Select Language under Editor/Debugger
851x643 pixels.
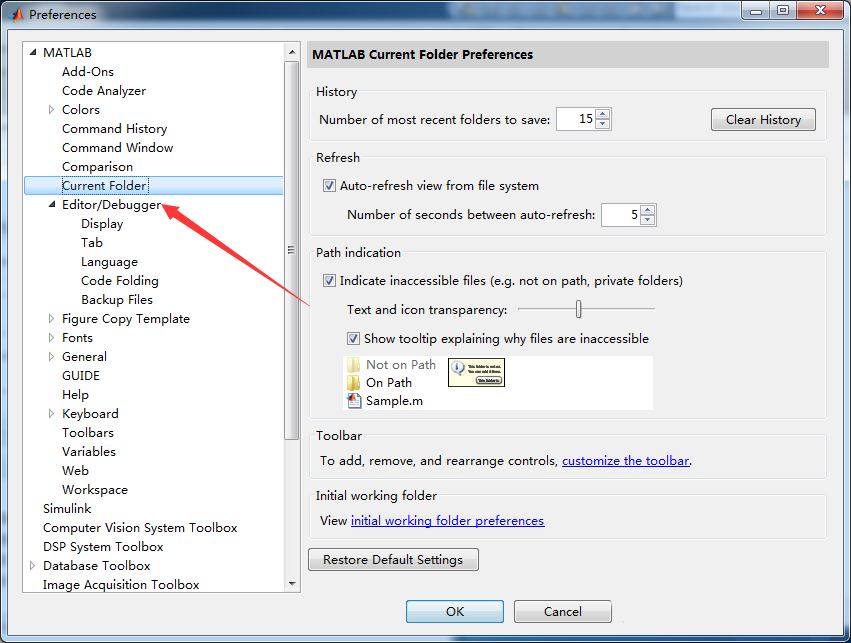pos(109,262)
